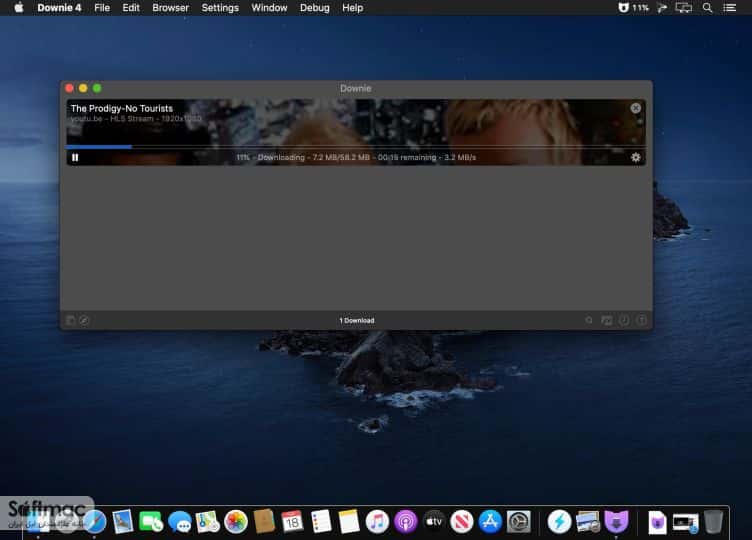
Task: Open the download settings gear
Action: point(635,157)
